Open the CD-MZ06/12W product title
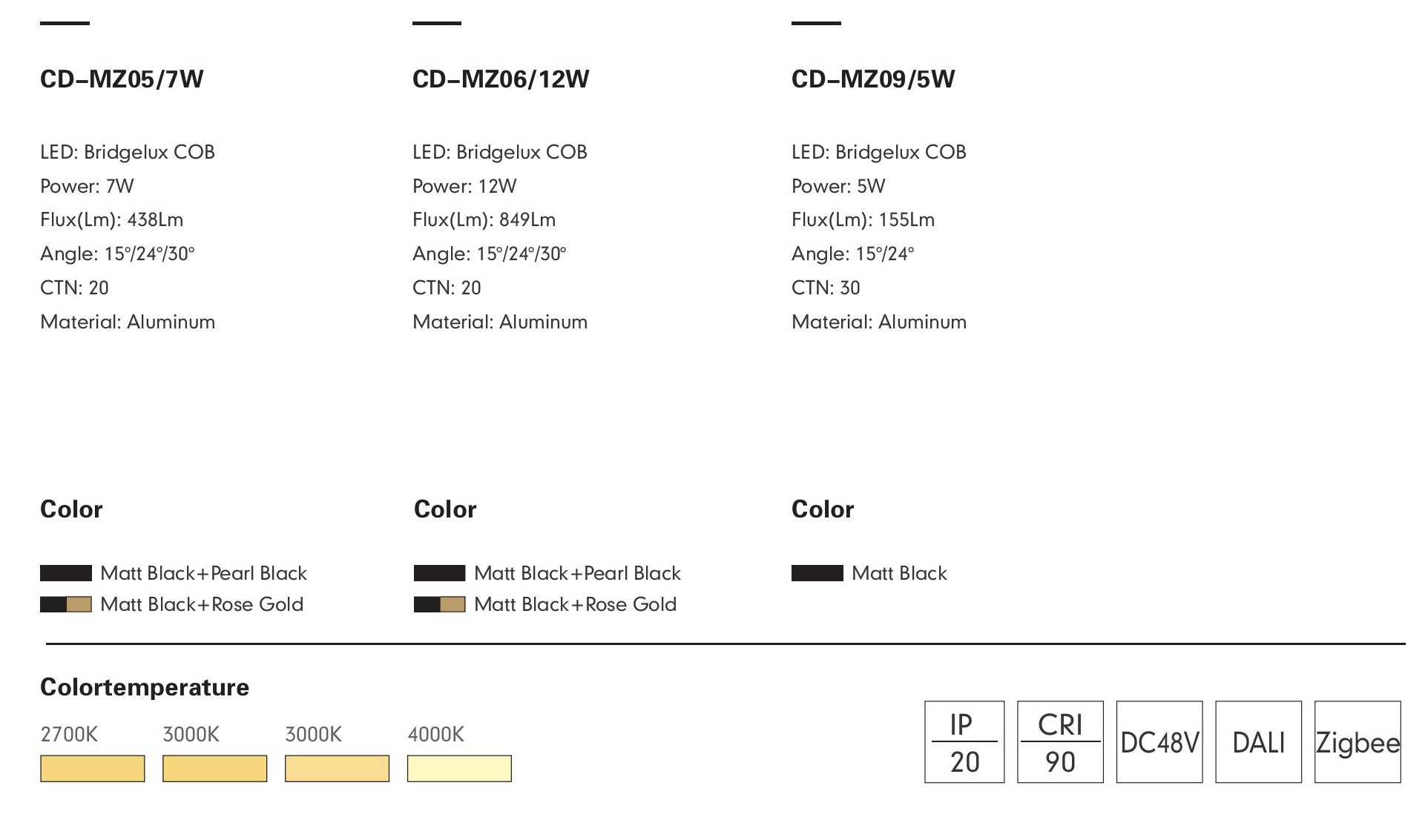 click(x=501, y=79)
